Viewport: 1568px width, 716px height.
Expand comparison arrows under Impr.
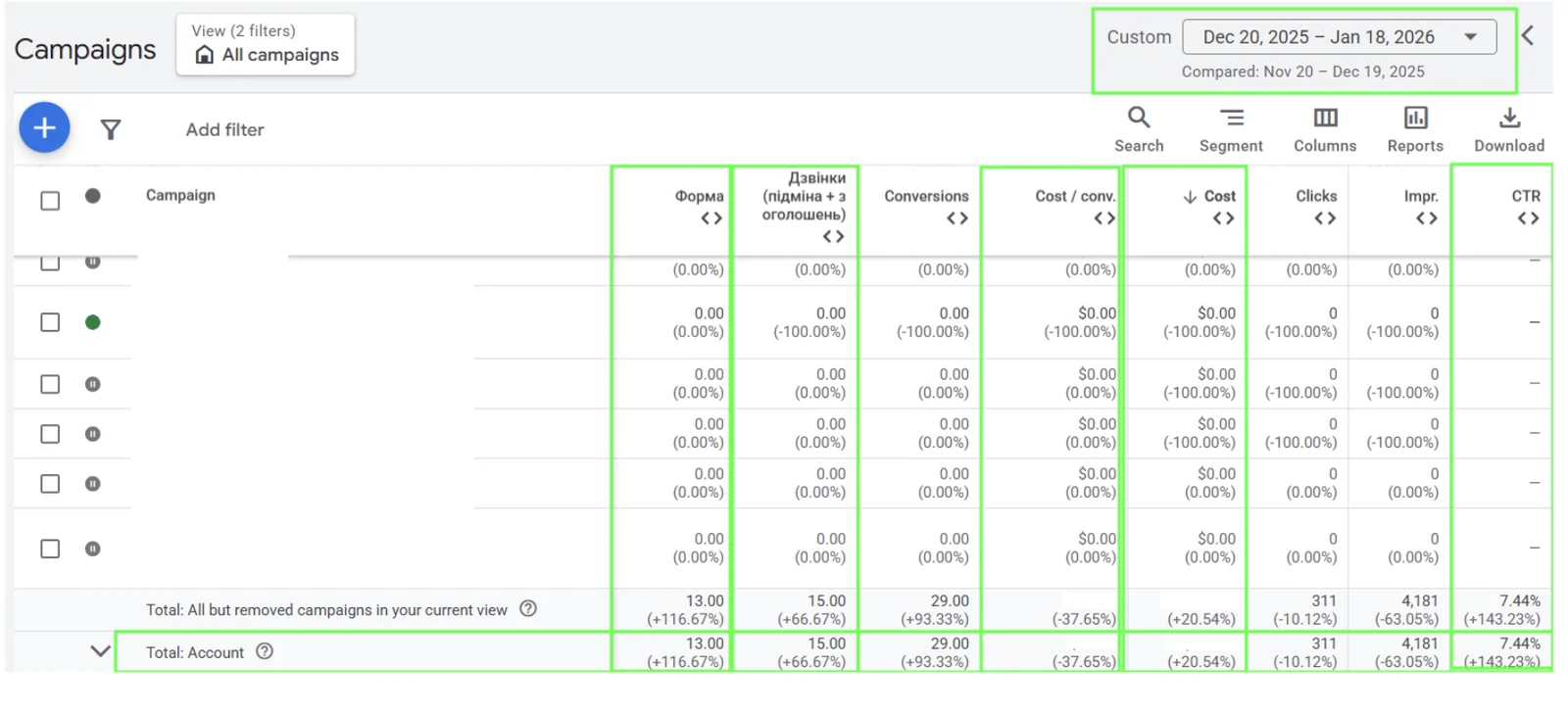tap(1427, 218)
